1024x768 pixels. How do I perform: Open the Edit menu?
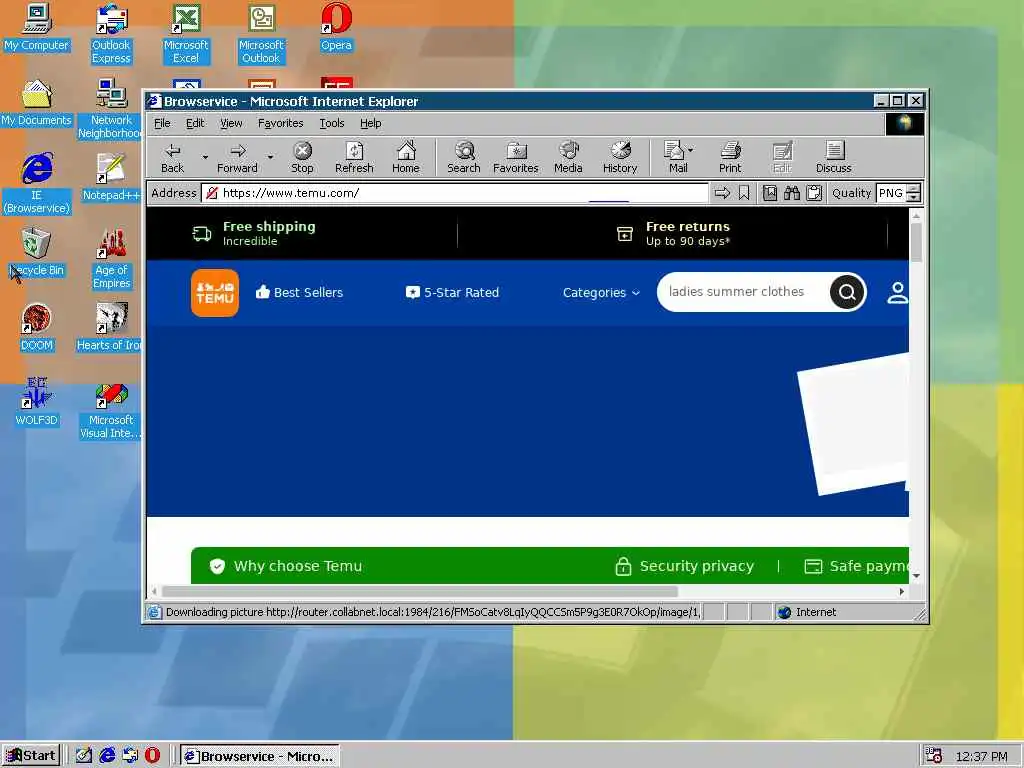click(195, 123)
